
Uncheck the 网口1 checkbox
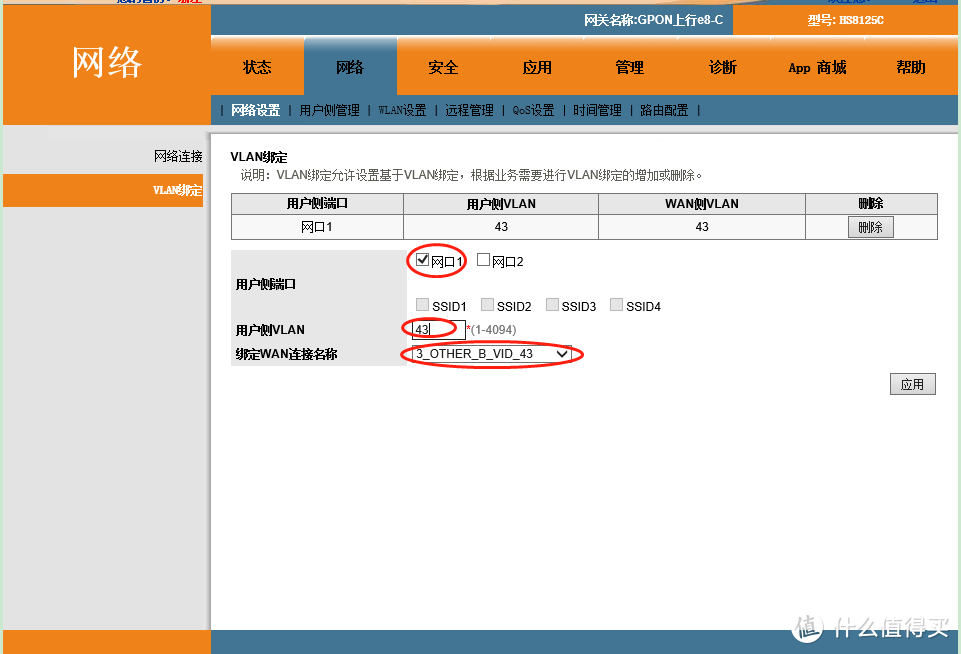pyautogui.click(x=421, y=261)
